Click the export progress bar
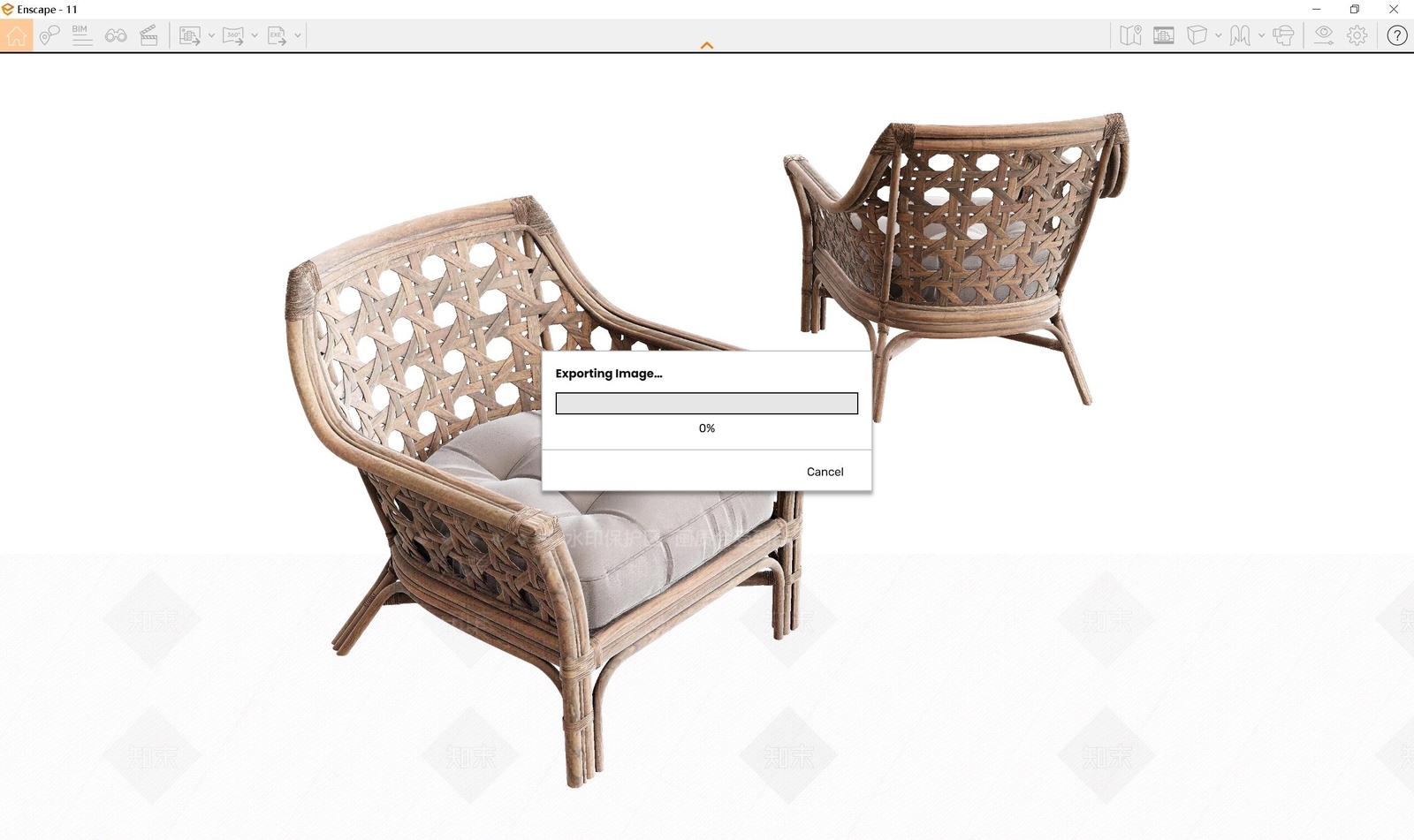Screen dimensions: 1414x840 (706, 404)
